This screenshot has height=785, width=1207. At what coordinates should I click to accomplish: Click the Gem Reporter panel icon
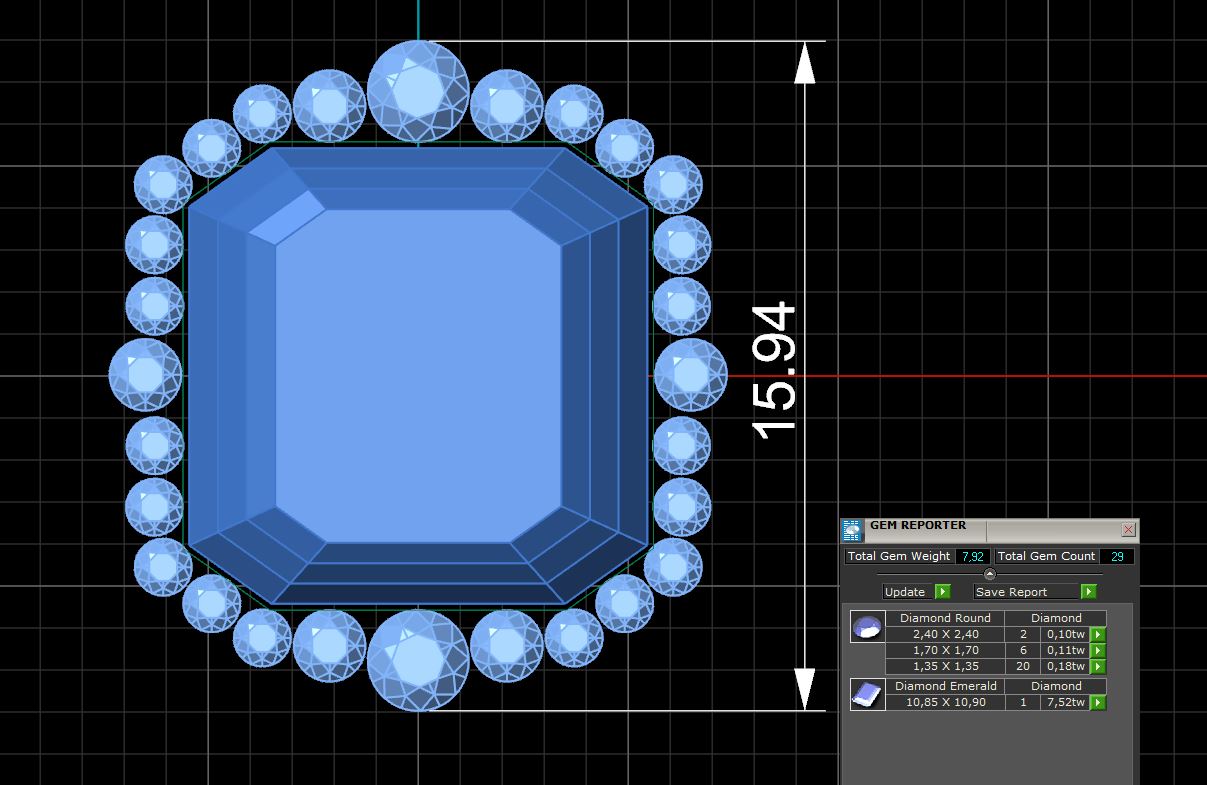[x=851, y=530]
